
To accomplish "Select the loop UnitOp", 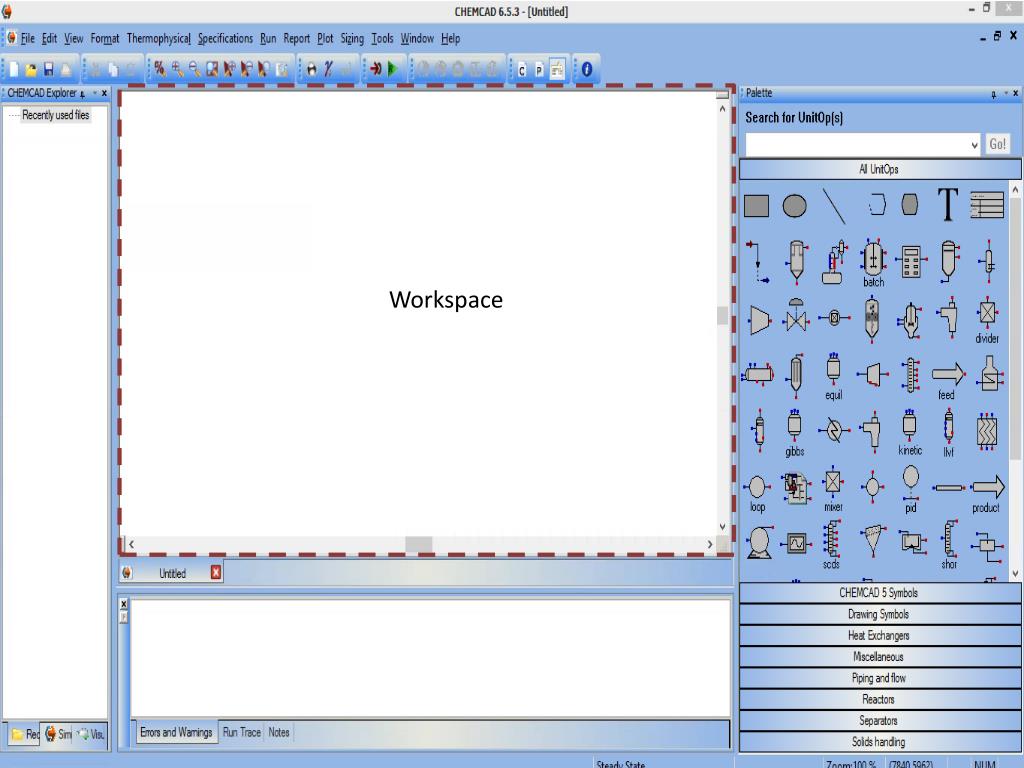I will 758,493.
